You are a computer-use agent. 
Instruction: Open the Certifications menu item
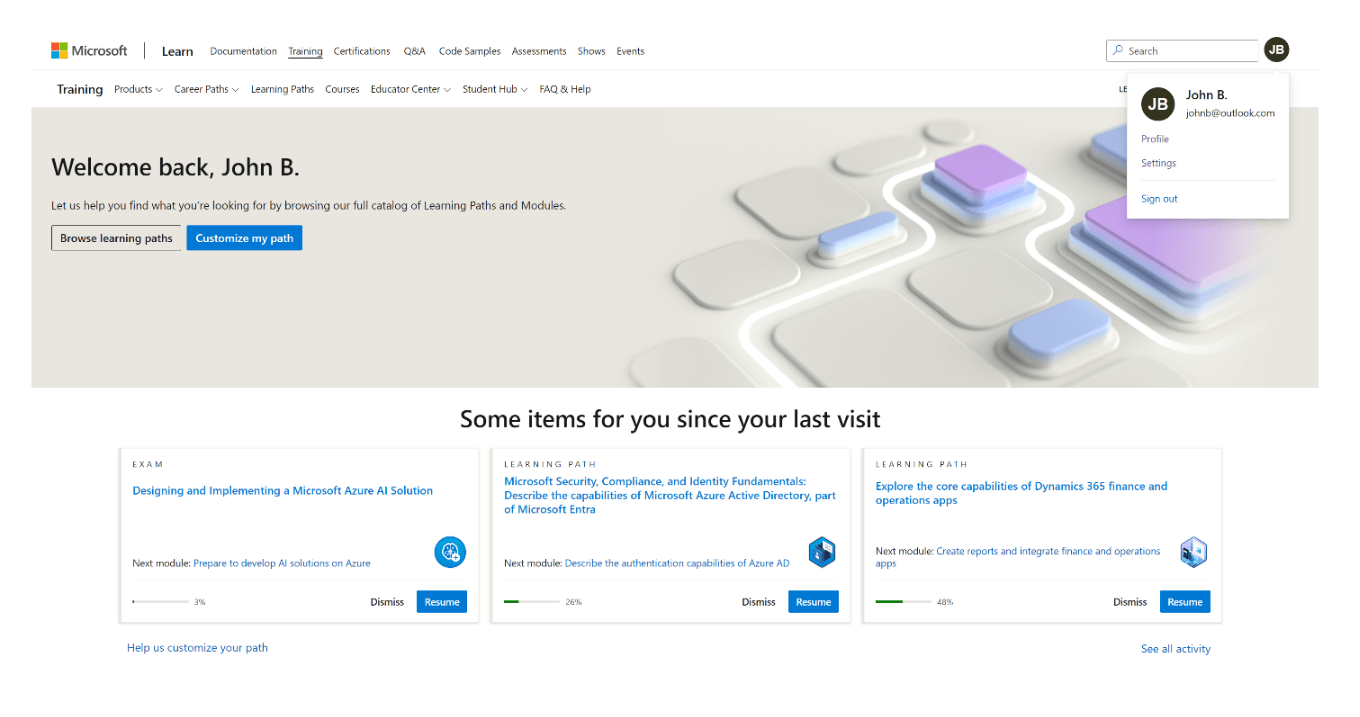coord(361,51)
